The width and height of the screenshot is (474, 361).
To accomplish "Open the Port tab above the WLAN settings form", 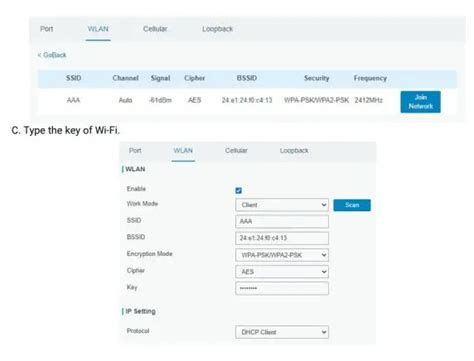I will pyautogui.click(x=135, y=150).
